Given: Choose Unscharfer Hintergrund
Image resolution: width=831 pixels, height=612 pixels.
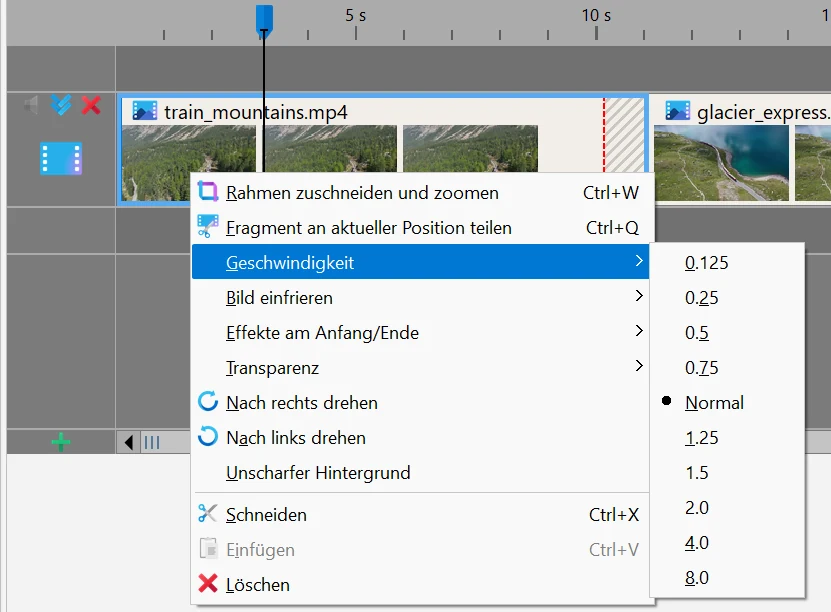Looking at the screenshot, I should (422, 473).
